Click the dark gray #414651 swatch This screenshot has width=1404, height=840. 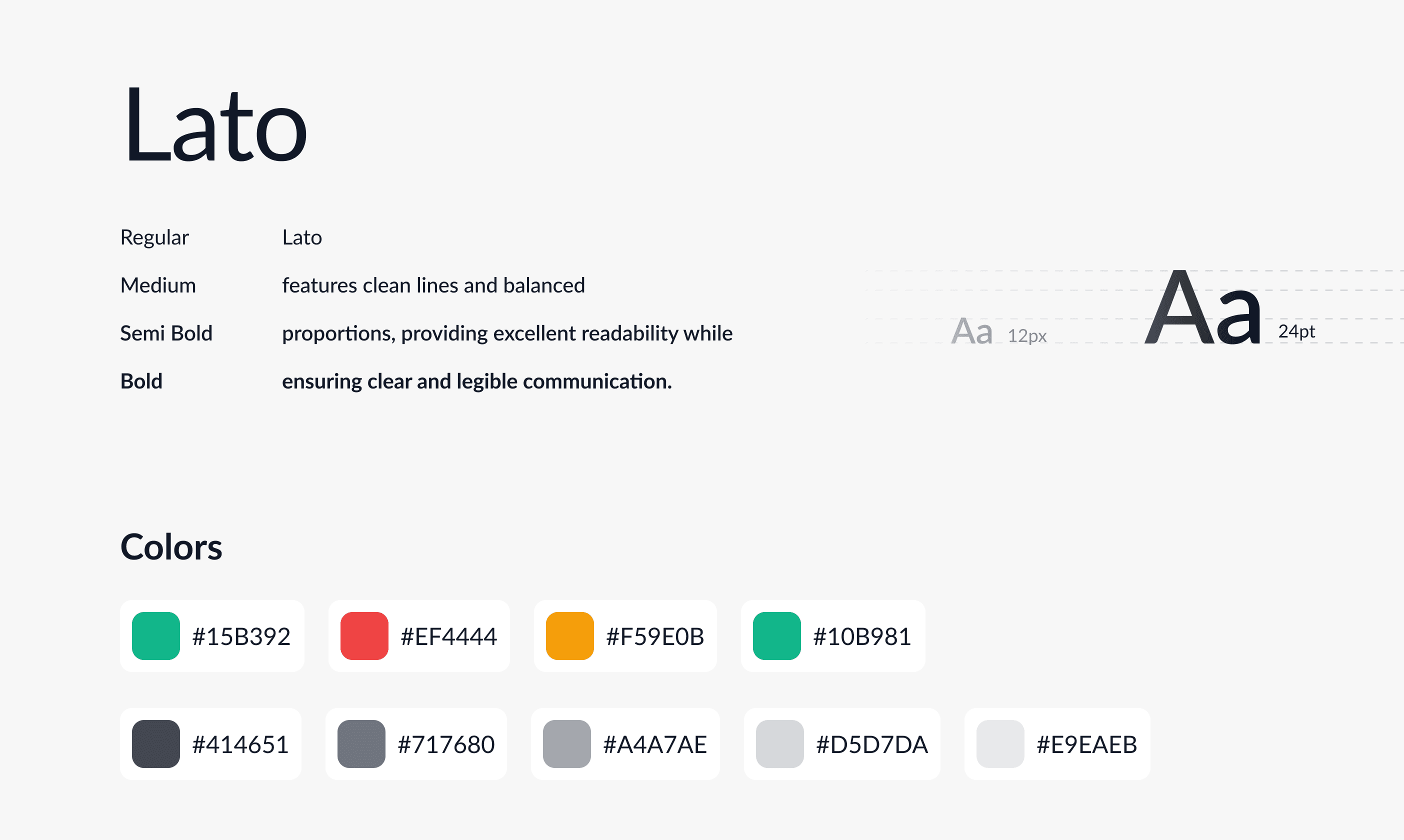tap(155, 744)
